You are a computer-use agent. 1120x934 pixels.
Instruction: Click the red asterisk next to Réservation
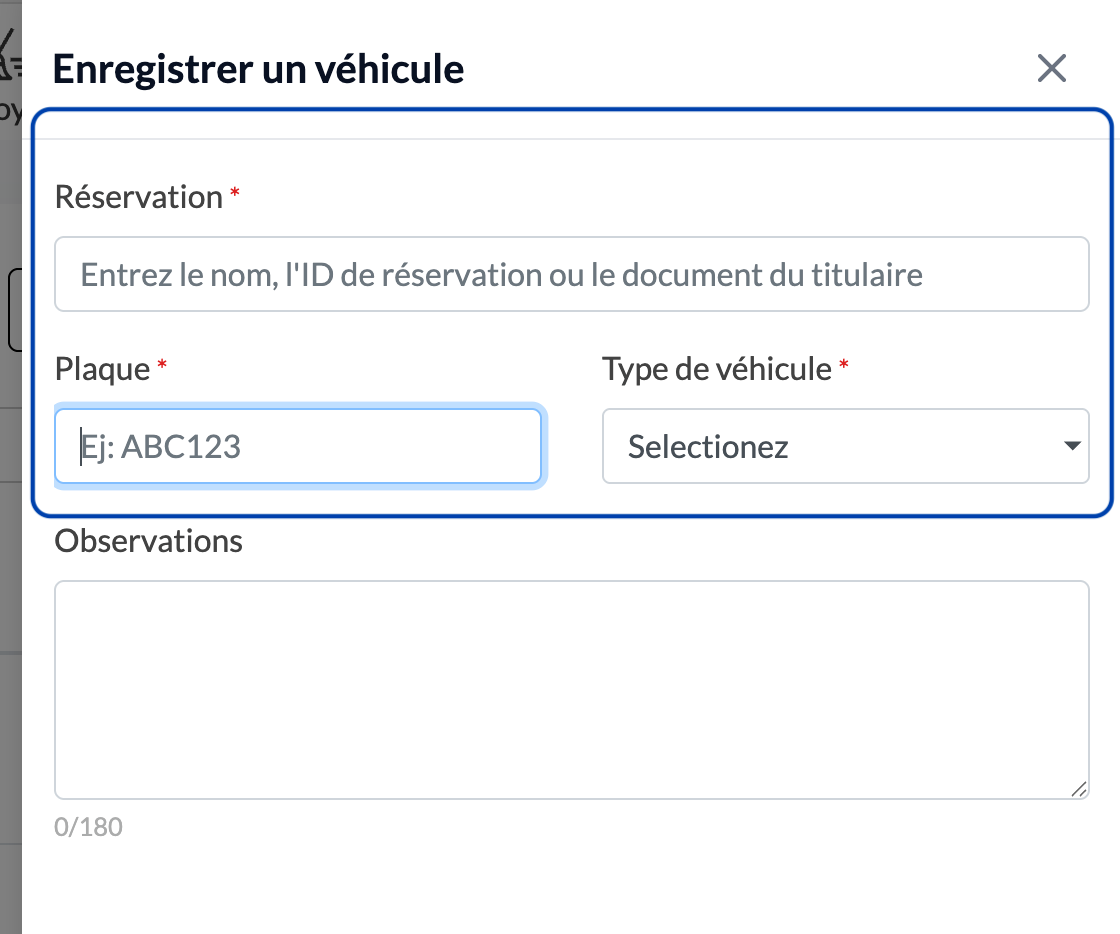[234, 193]
